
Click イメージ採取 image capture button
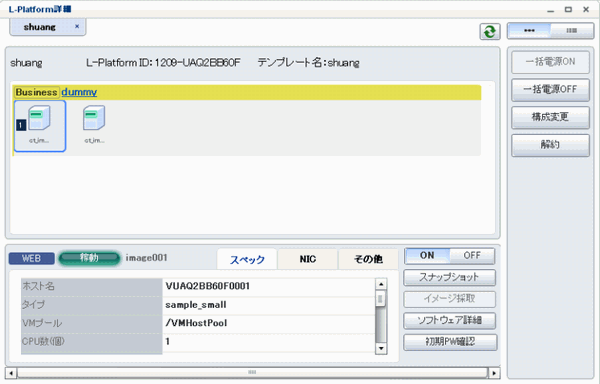coord(449,299)
